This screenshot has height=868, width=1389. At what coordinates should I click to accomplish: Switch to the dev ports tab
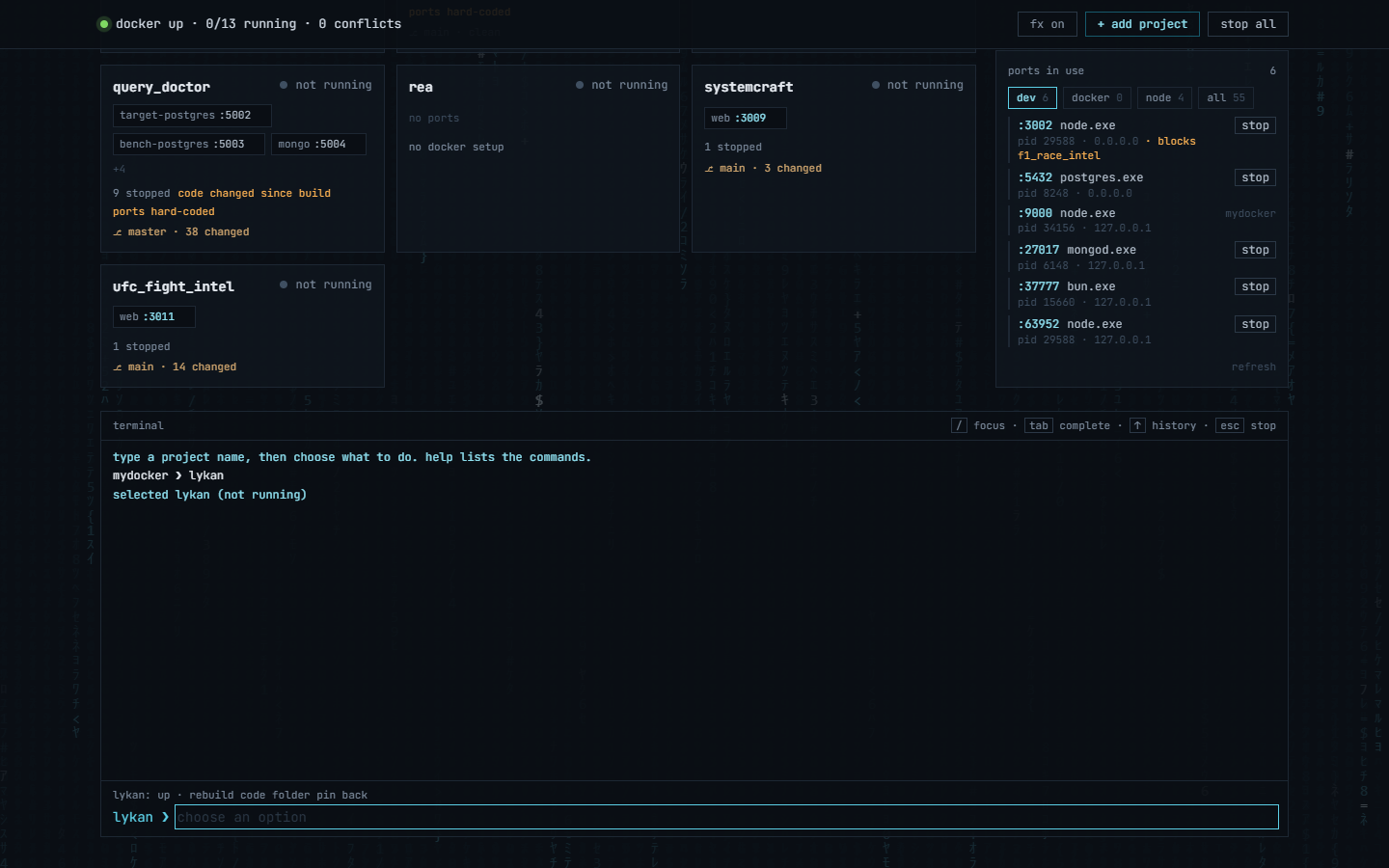1032,97
